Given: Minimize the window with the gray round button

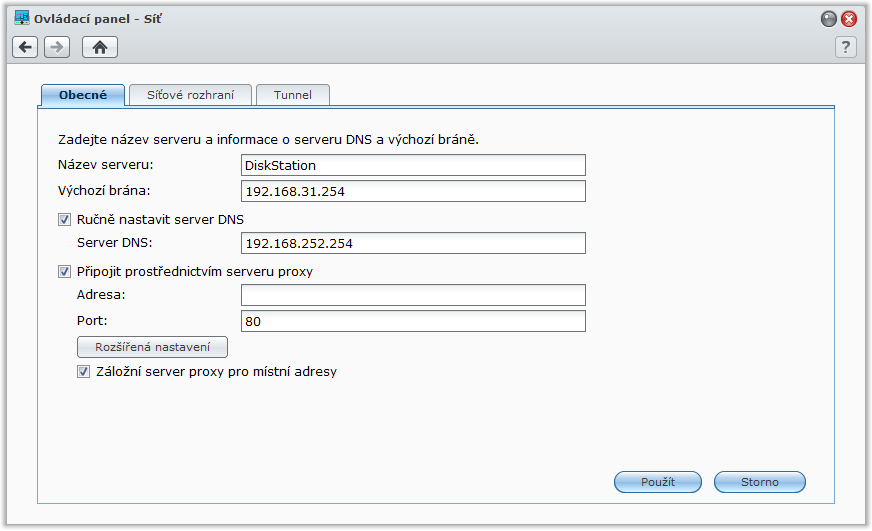Looking at the screenshot, I should [829, 19].
